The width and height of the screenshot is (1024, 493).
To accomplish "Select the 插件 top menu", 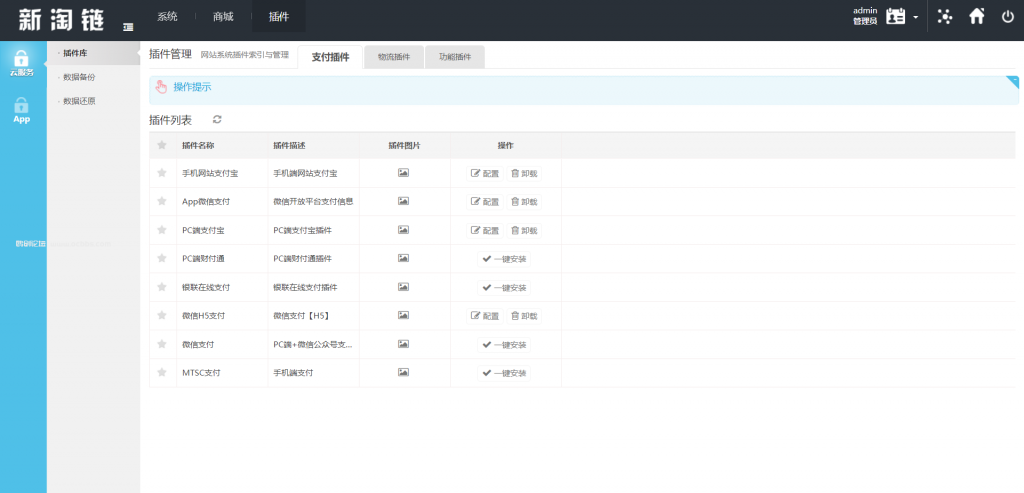I will coord(279,17).
